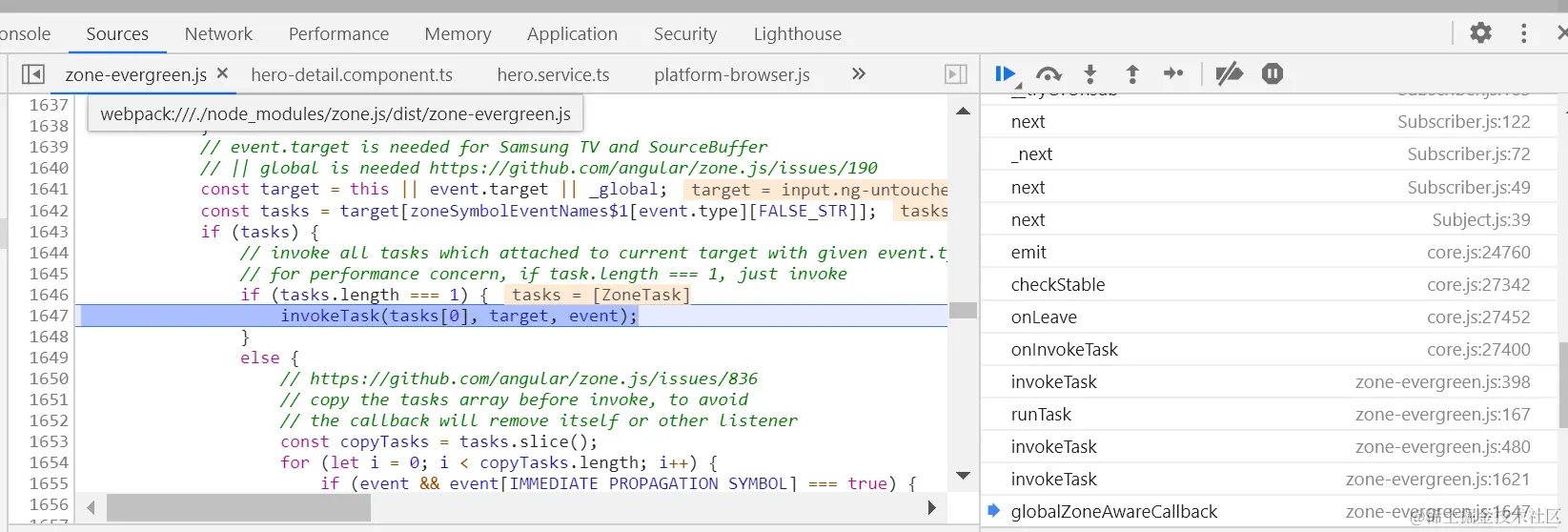
Task: Open the core.js:24760 source link
Action: click(1478, 253)
